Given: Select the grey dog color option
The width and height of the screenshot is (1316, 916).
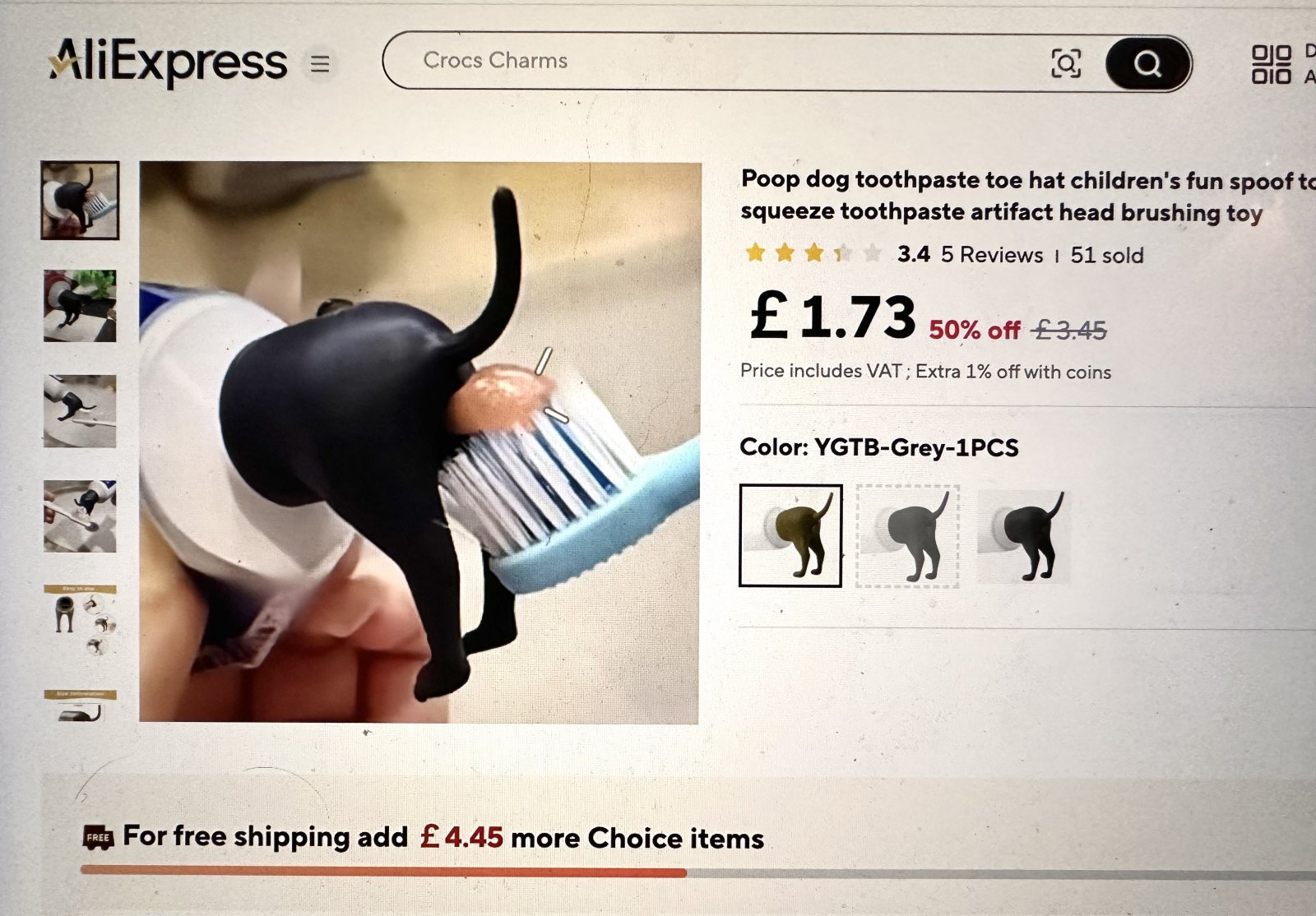Looking at the screenshot, I should [x=907, y=536].
